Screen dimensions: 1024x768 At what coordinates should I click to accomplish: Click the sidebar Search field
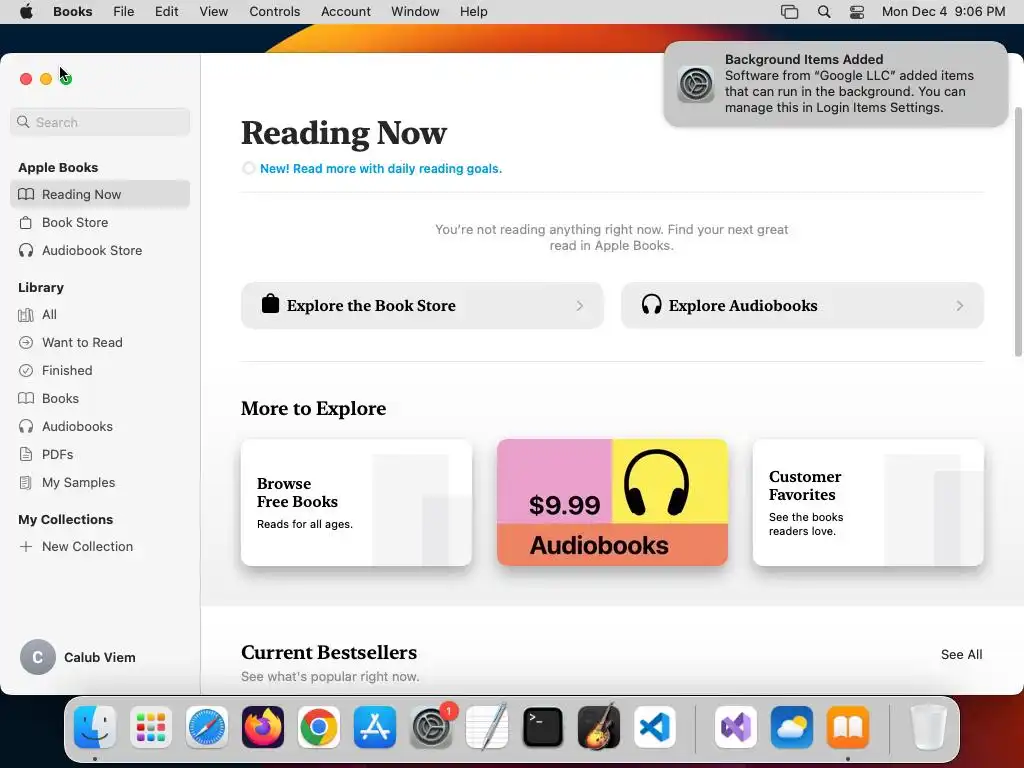[100, 122]
